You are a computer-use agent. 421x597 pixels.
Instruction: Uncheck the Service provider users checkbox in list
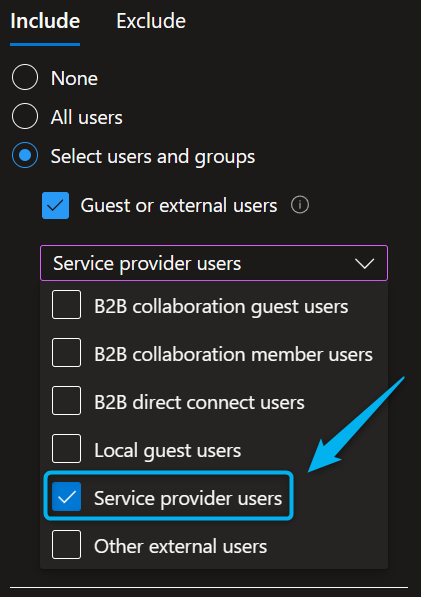66,496
